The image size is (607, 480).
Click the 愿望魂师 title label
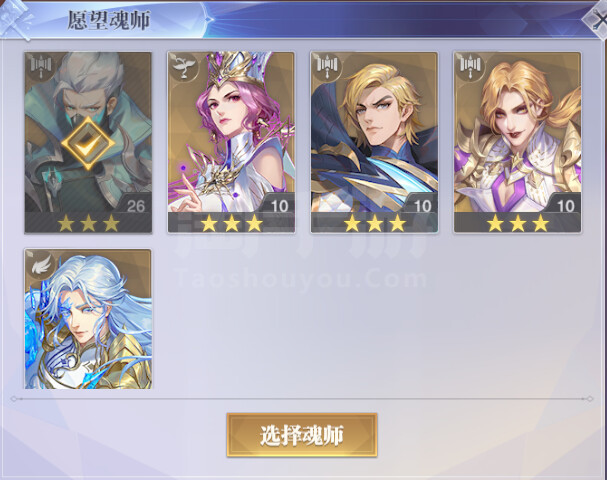(108, 20)
